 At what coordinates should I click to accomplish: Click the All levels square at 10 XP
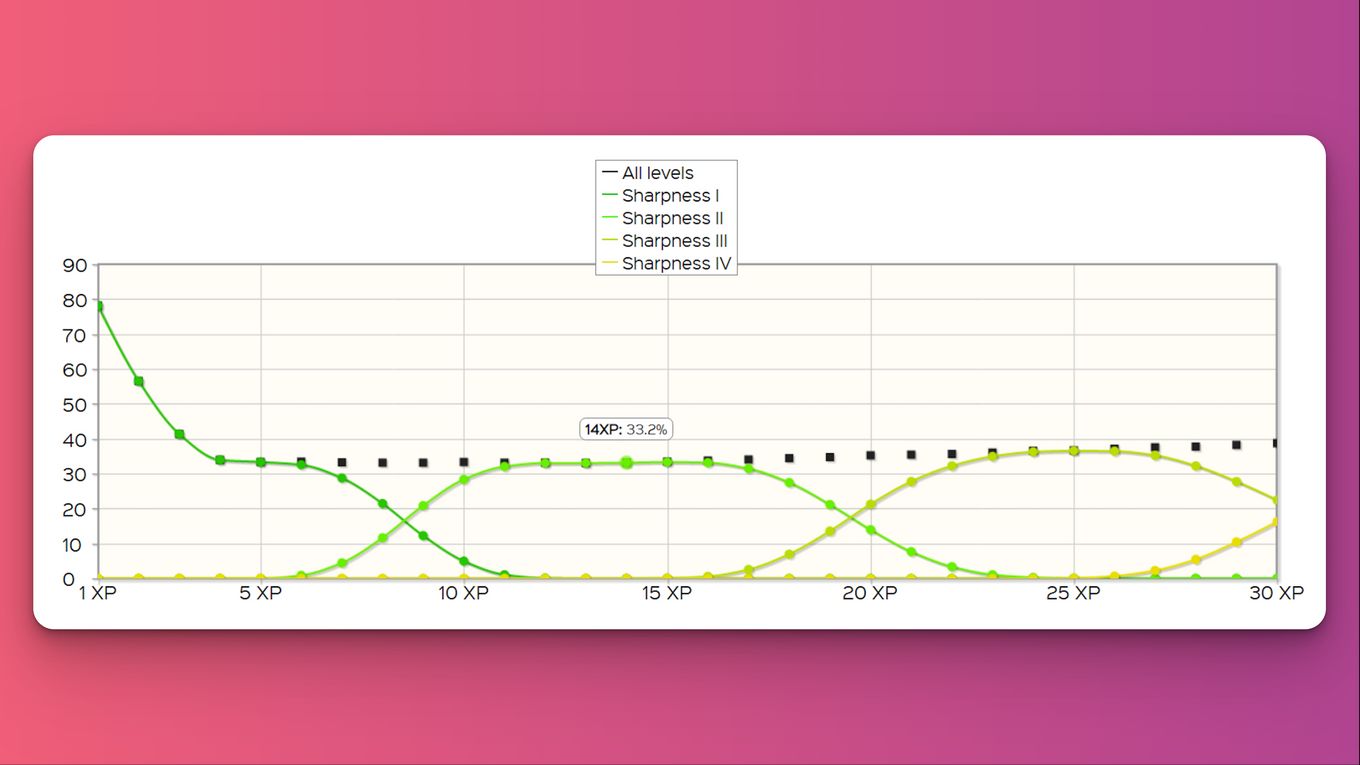tap(464, 462)
